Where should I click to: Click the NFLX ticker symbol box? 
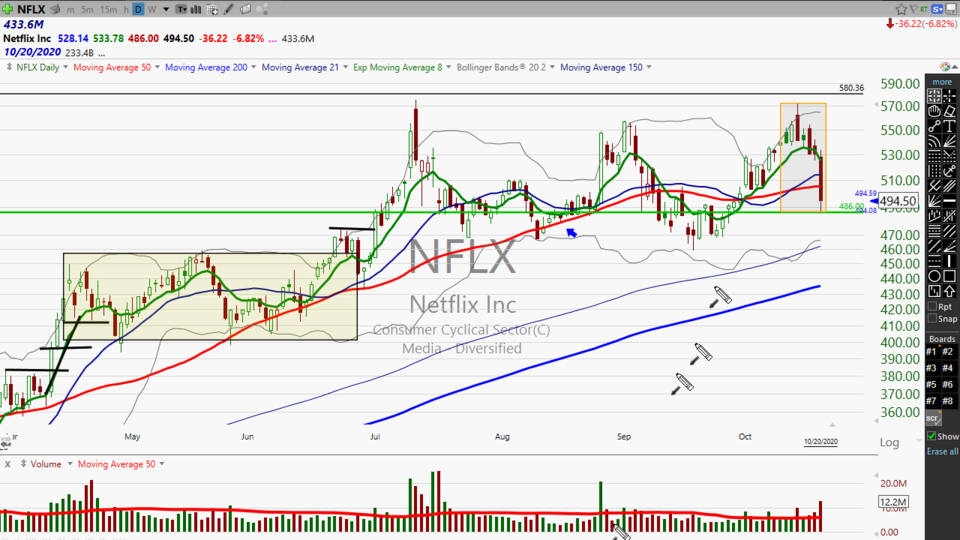(31, 9)
